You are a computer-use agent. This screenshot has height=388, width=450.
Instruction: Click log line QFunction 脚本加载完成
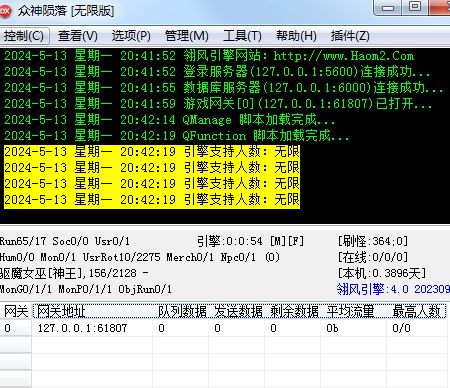pyautogui.click(x=177, y=136)
